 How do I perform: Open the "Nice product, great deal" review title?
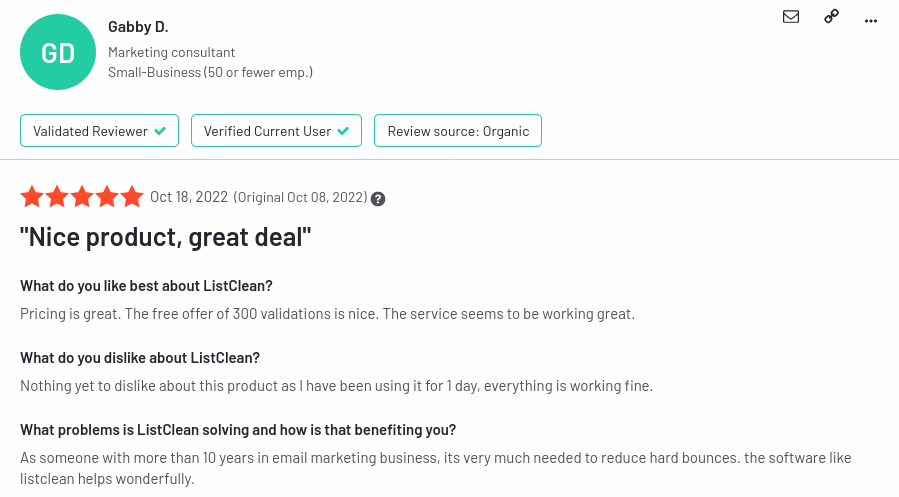click(166, 237)
